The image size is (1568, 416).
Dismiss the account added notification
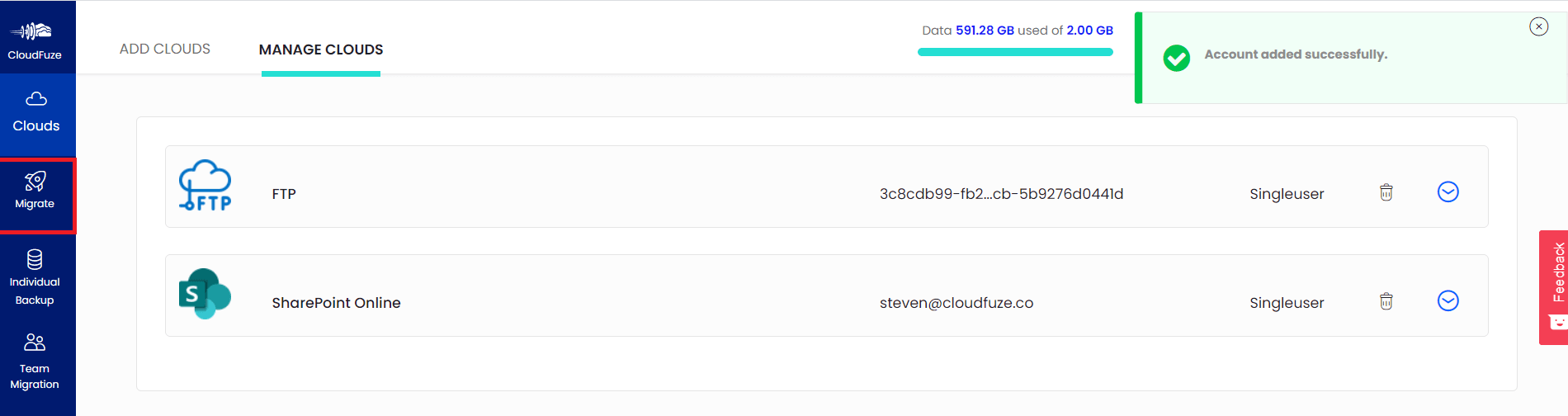[1539, 26]
